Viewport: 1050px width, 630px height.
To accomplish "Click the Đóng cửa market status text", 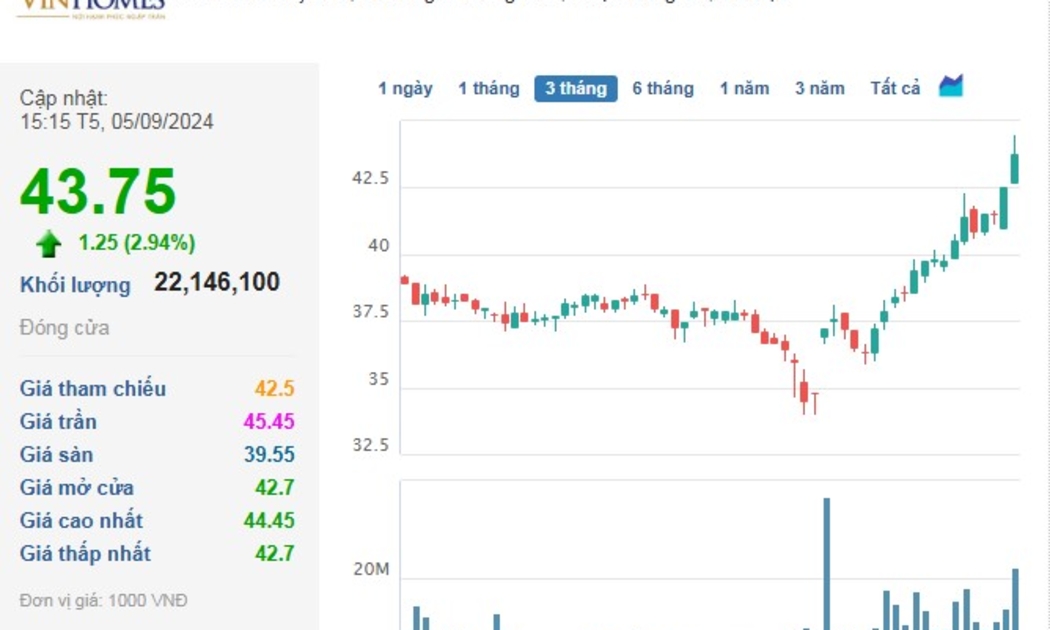I will click(x=64, y=328).
